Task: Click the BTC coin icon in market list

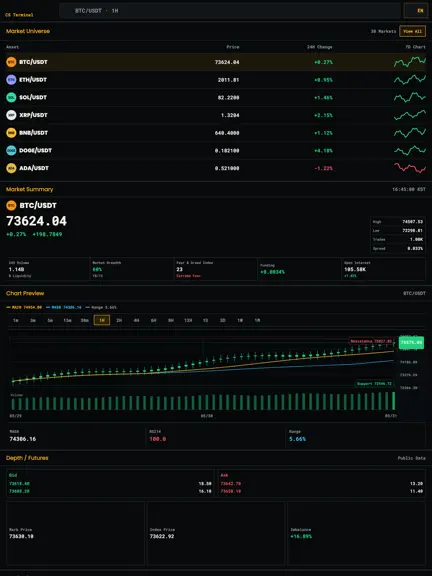Action: [x=11, y=62]
